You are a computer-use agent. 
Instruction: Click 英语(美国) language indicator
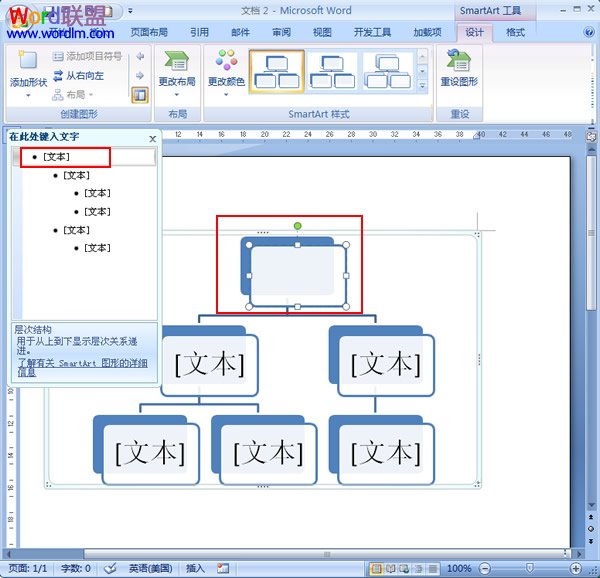(150, 568)
